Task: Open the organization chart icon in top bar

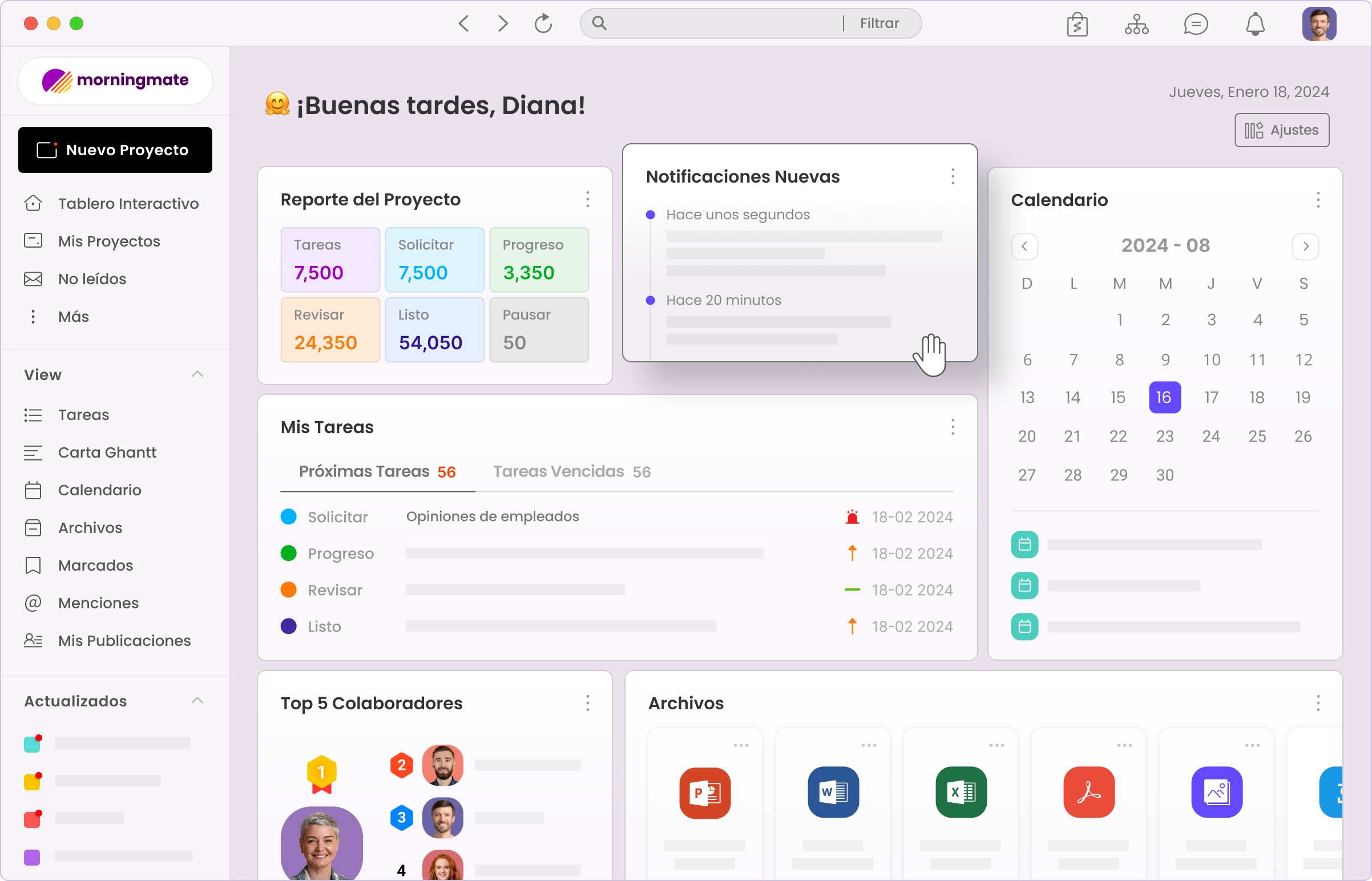Action: click(1136, 24)
